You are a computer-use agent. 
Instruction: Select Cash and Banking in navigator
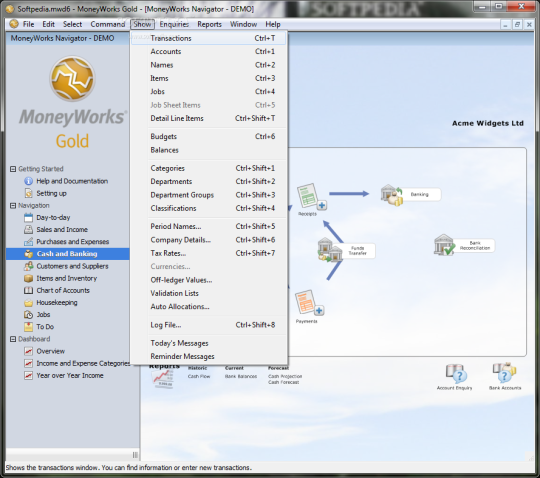click(68, 254)
